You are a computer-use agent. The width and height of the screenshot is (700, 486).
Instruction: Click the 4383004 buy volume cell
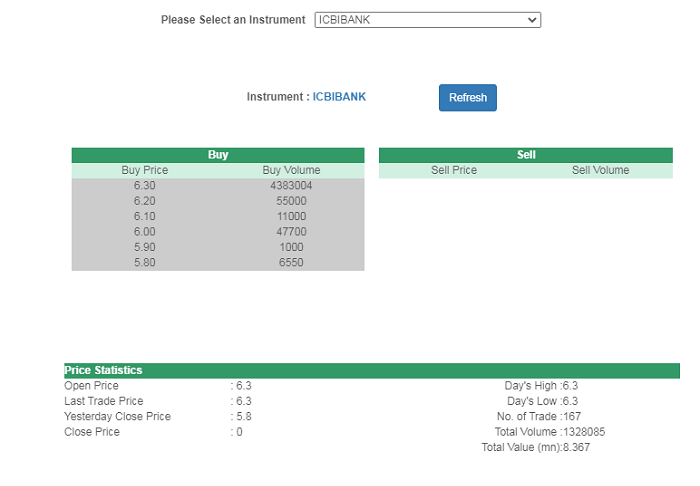coord(291,186)
